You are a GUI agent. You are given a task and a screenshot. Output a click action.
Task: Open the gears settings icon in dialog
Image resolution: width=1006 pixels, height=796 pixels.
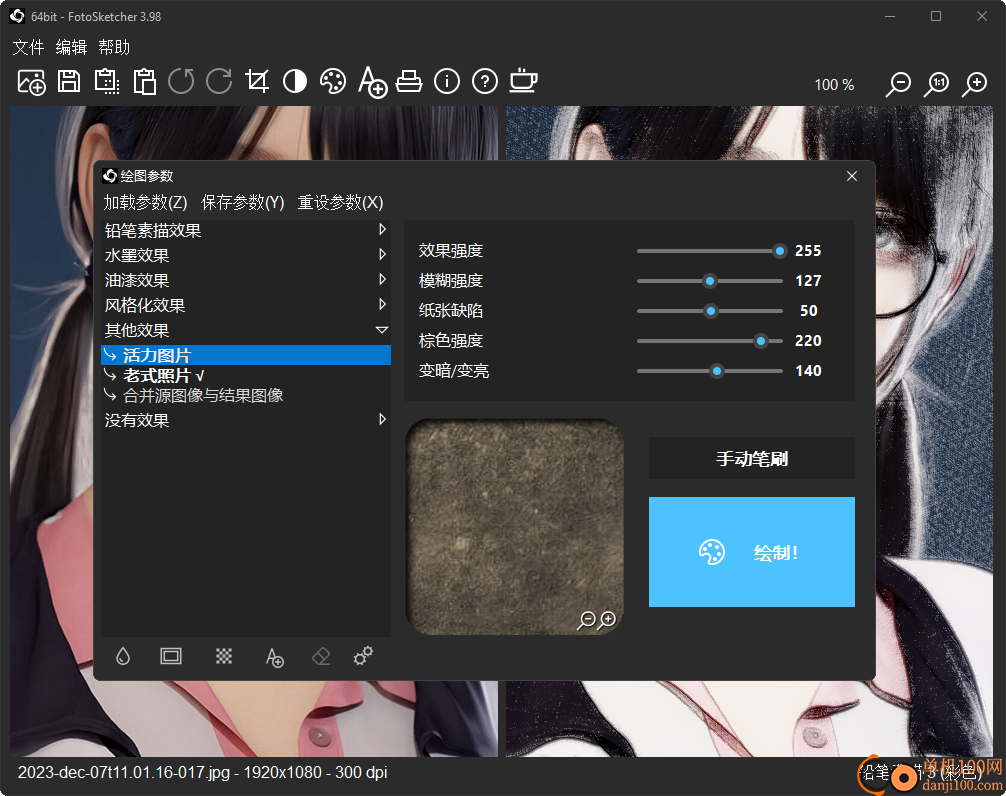363,656
